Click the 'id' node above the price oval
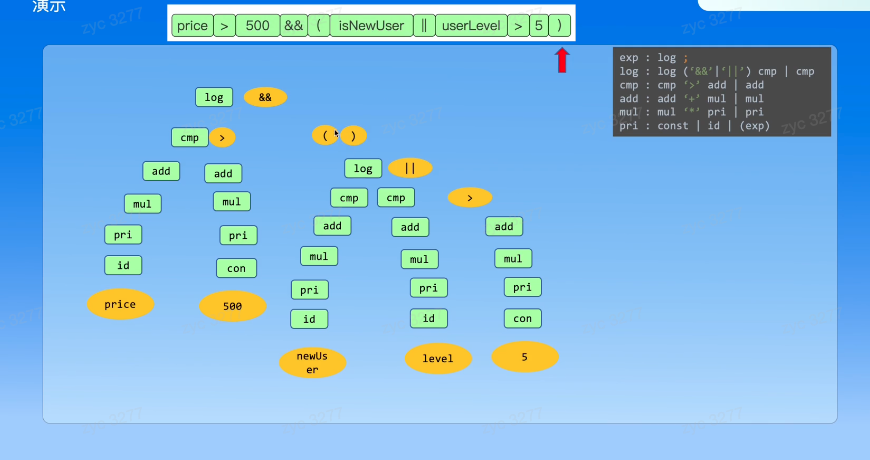This screenshot has height=460, width=870. pos(123,265)
